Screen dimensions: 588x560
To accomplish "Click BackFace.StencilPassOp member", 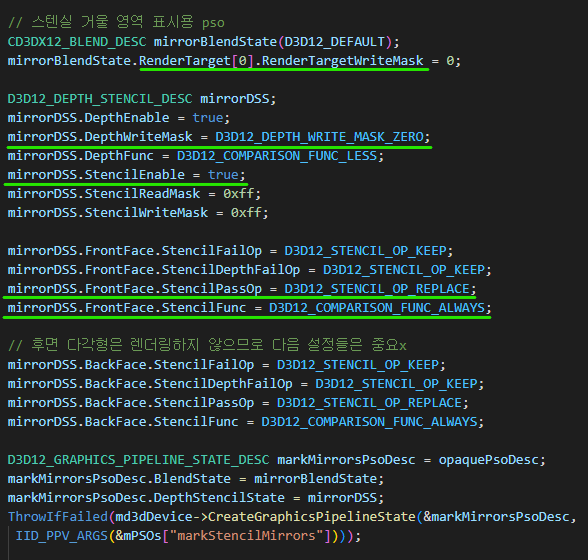I will 169,402.
